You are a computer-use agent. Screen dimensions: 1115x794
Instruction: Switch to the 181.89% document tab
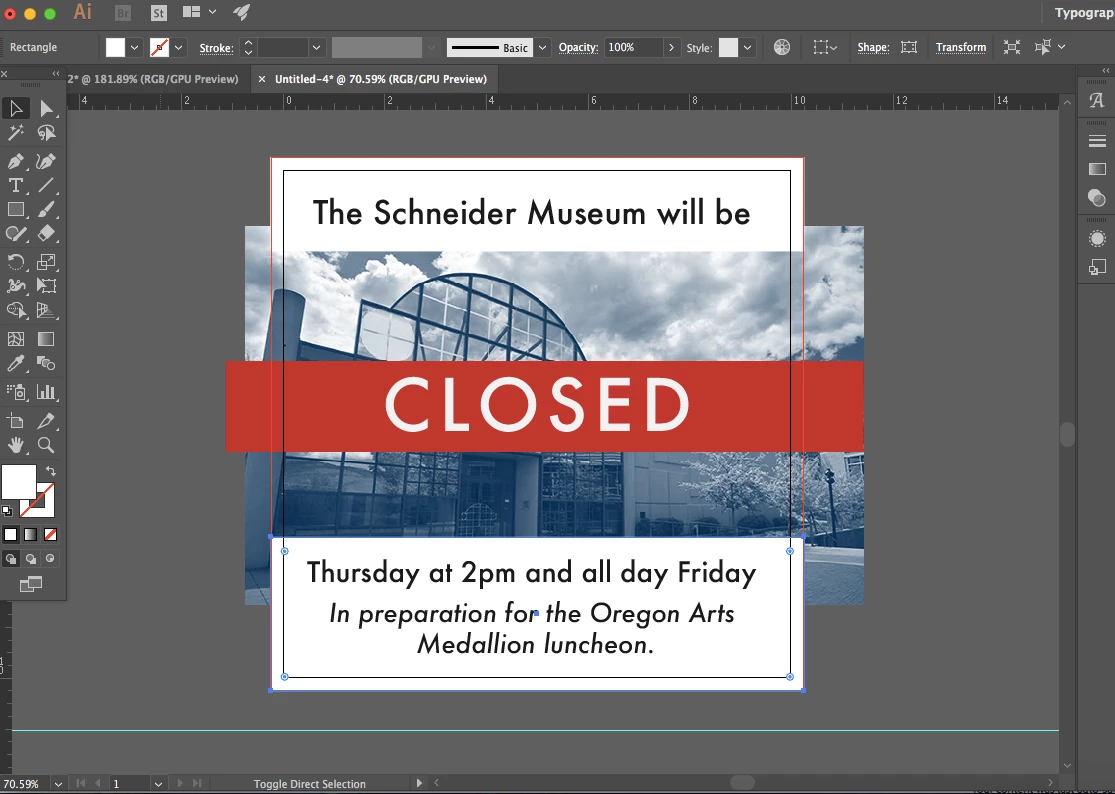coord(153,79)
